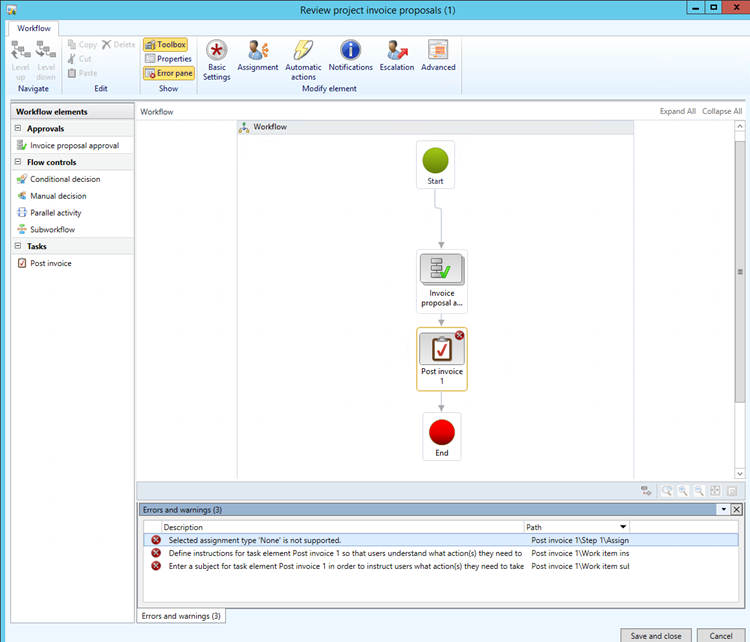Toggle the Error pane display
Viewport: 750px width, 642px height.
click(x=168, y=73)
